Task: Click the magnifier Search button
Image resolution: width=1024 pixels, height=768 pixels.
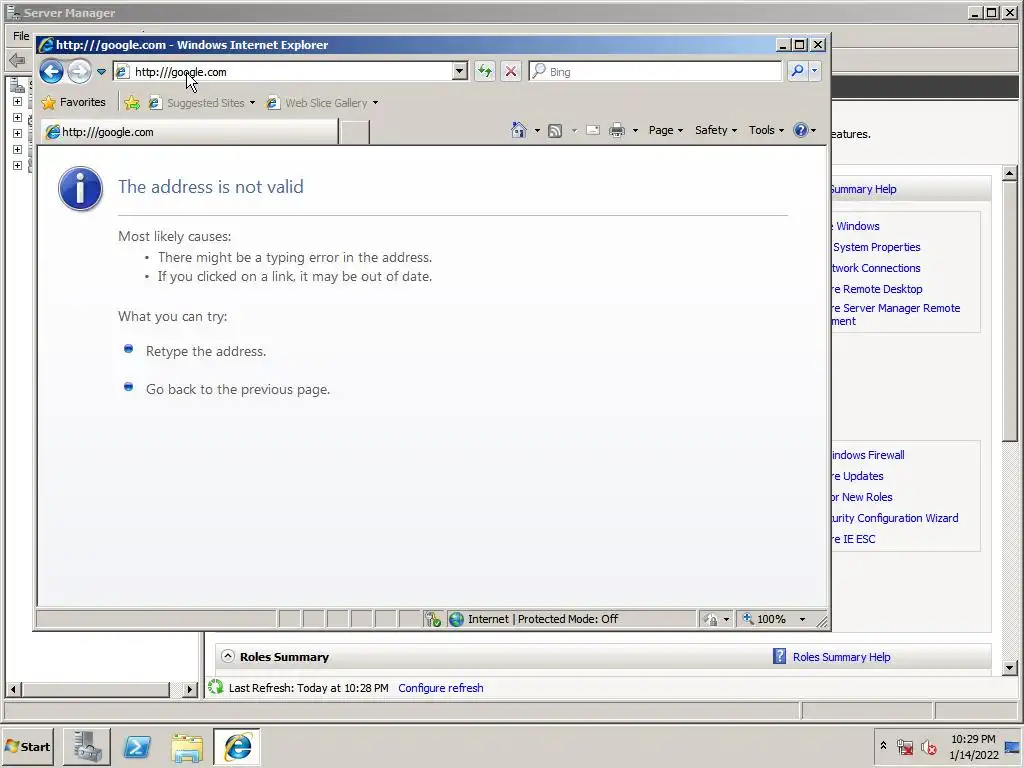Action: pos(797,71)
